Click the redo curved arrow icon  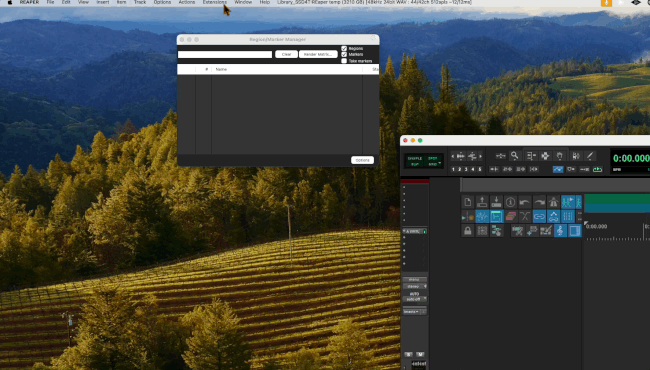pyautogui.click(x=539, y=202)
